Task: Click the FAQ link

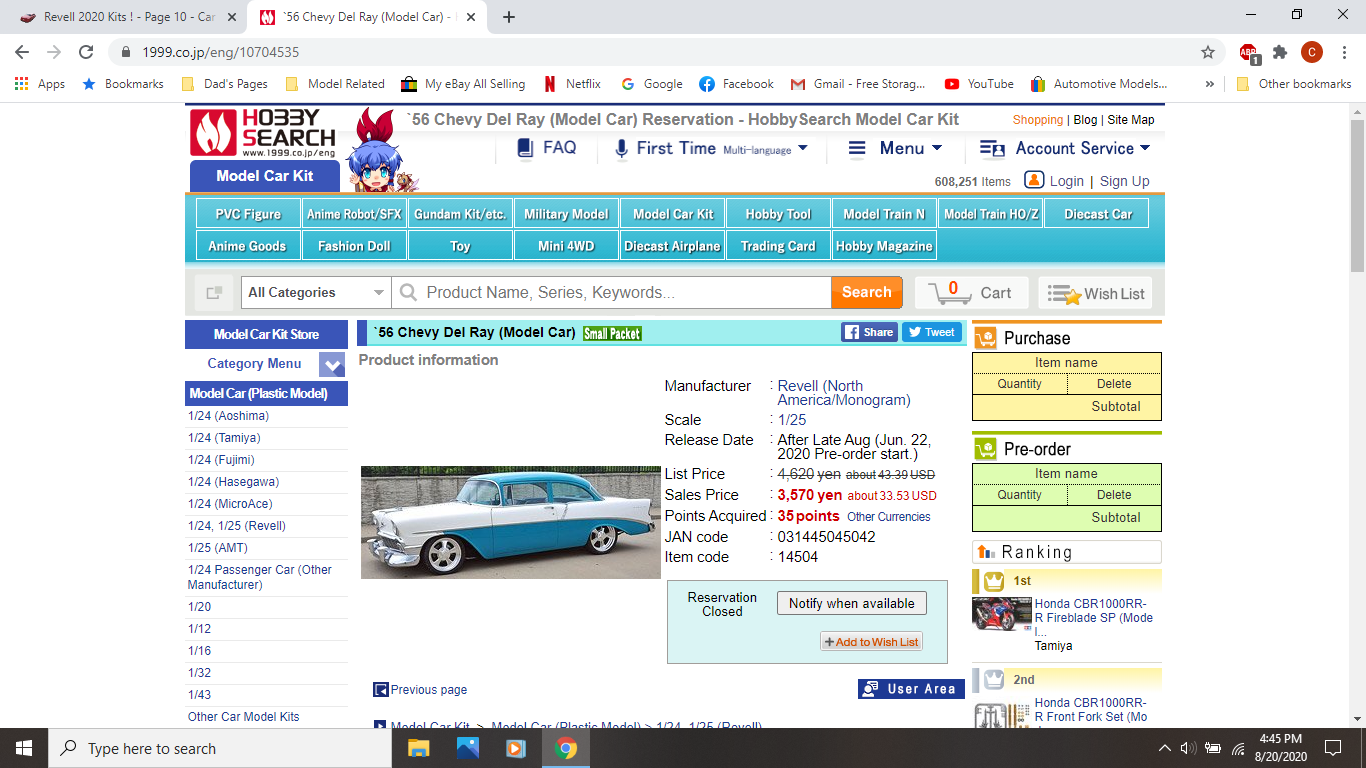Action: pyautogui.click(x=546, y=148)
